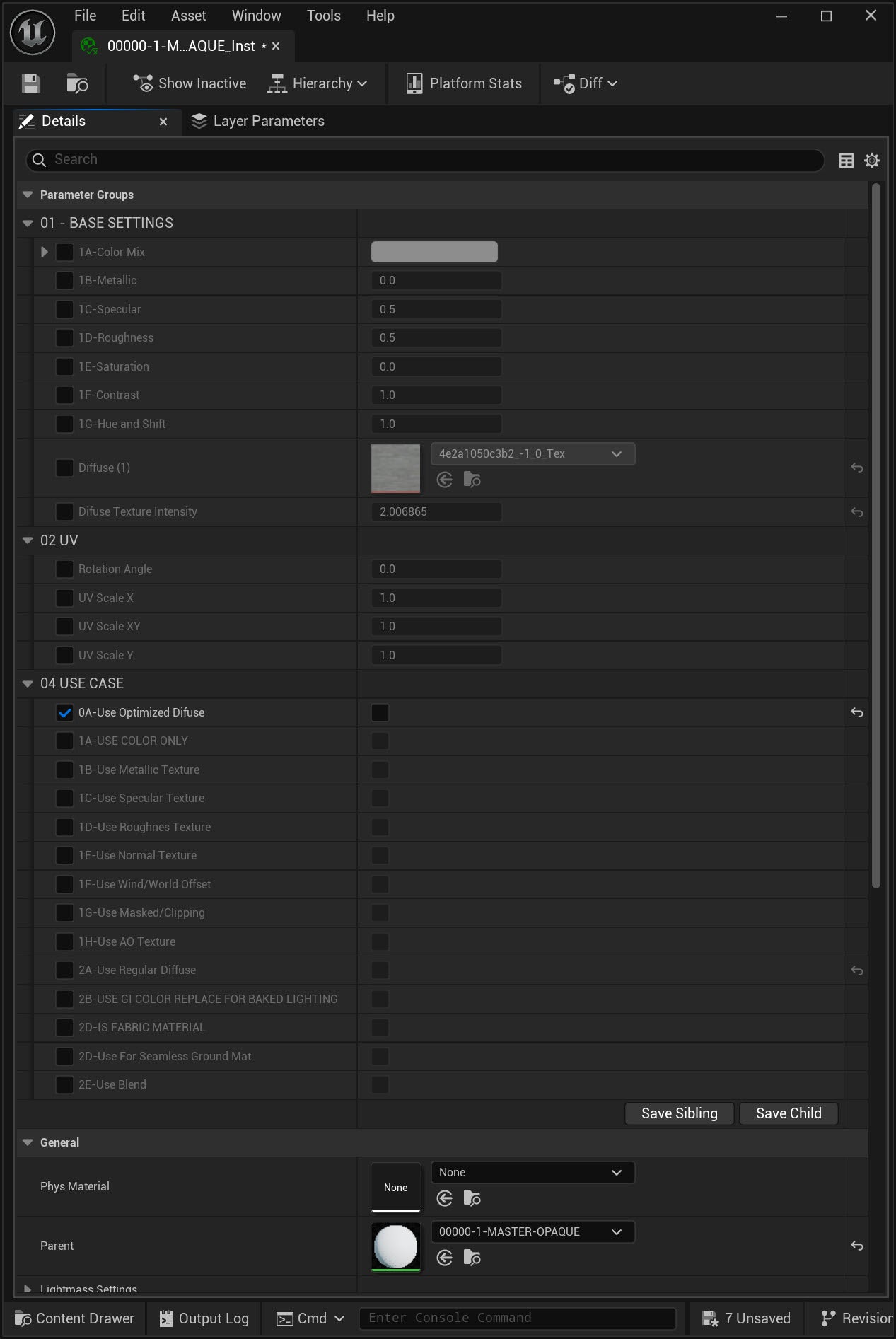Use selected asset for Phys Material
This screenshot has height=1339, width=896.
(x=445, y=1198)
